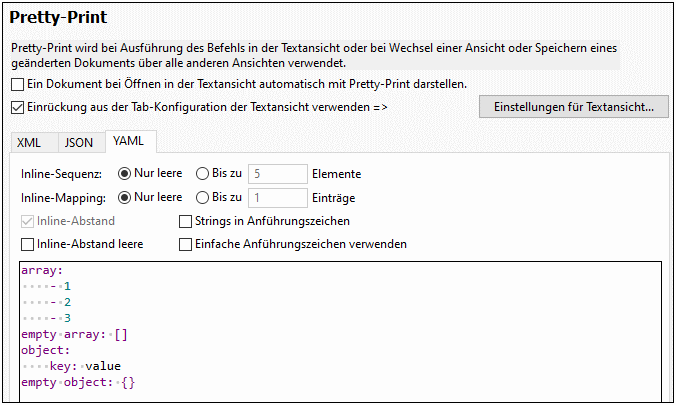This screenshot has width=676, height=405.
Task: Select Nur leere for Inline-Mapping
Action: (x=125, y=197)
